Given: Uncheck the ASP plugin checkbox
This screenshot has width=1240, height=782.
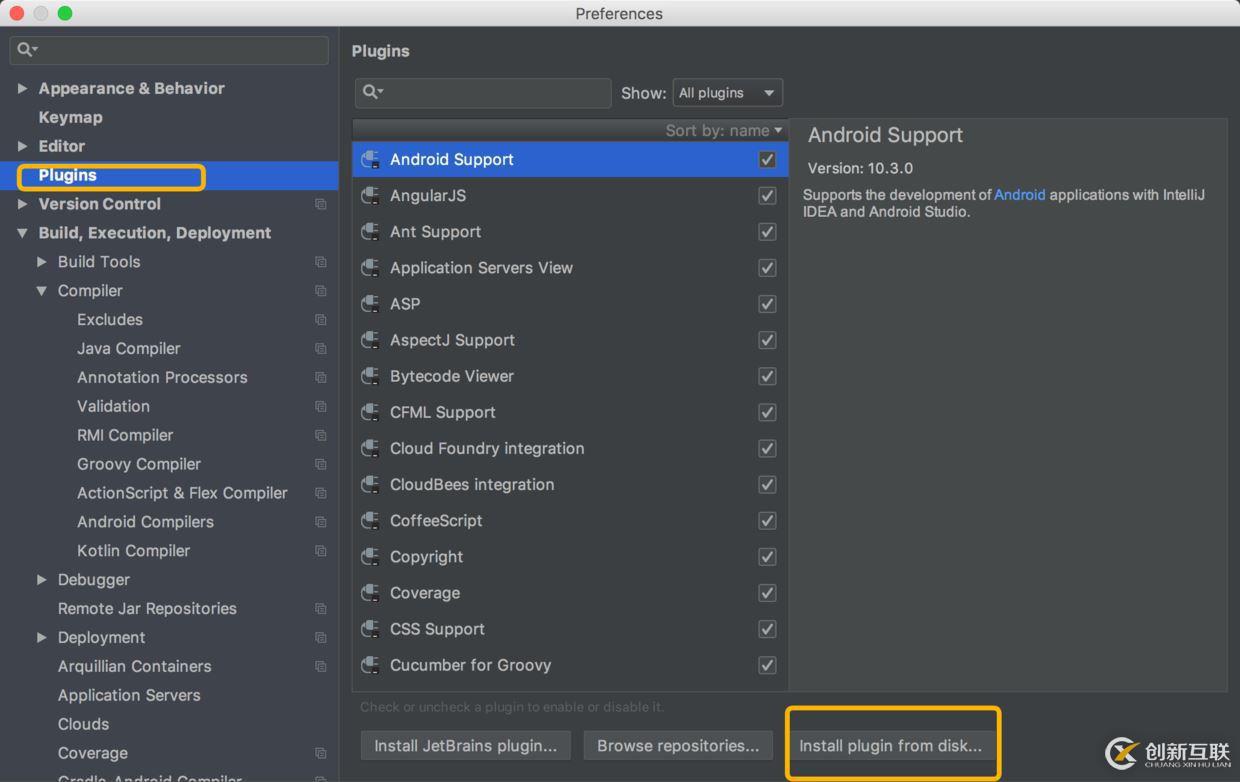Looking at the screenshot, I should point(767,303).
